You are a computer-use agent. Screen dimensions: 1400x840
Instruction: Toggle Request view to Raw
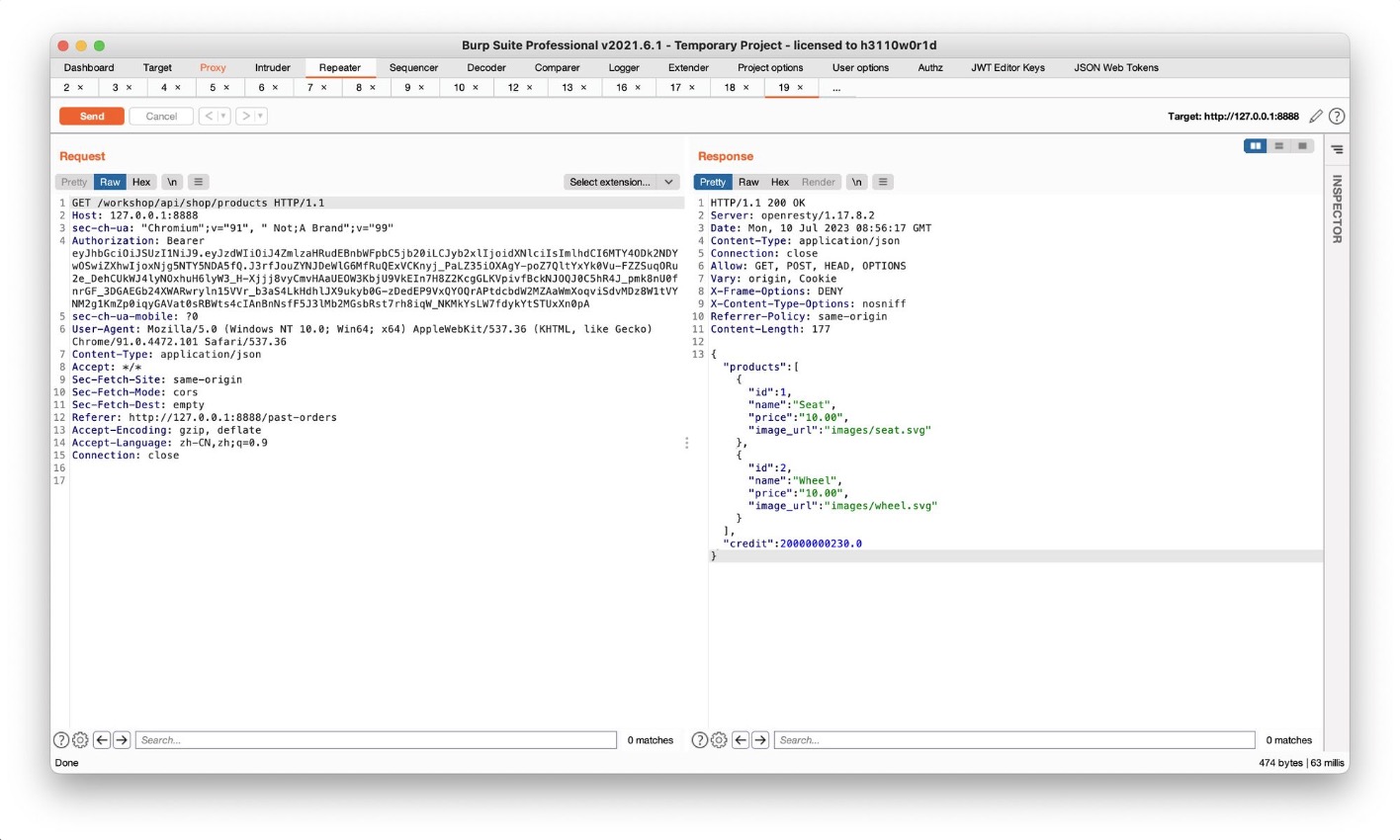coord(110,182)
